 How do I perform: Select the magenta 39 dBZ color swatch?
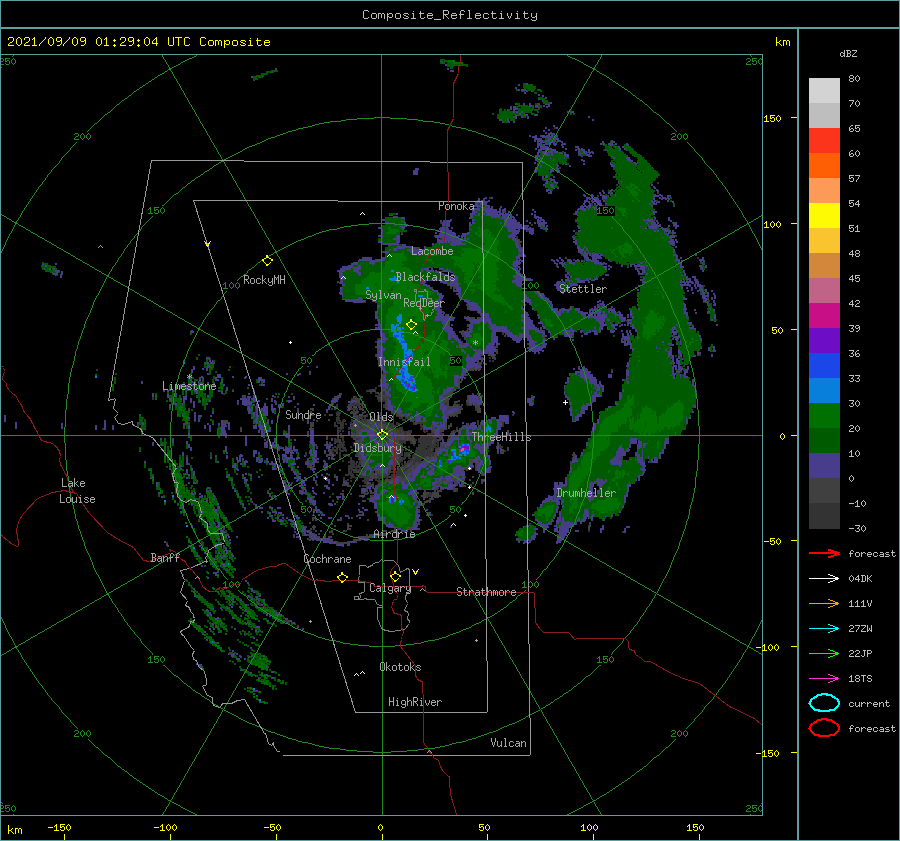[824, 316]
